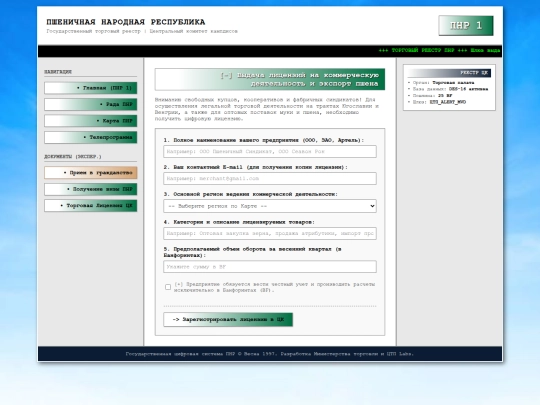Open Карта ПНР navigation link

[91, 121]
